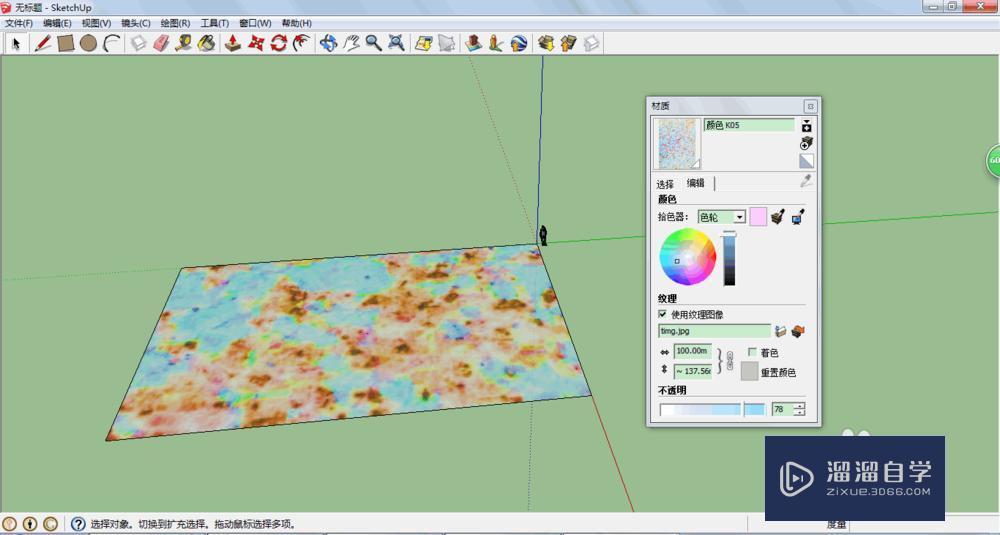Increase the opacity with up stepper
The height and width of the screenshot is (535, 1000).
coord(800,406)
